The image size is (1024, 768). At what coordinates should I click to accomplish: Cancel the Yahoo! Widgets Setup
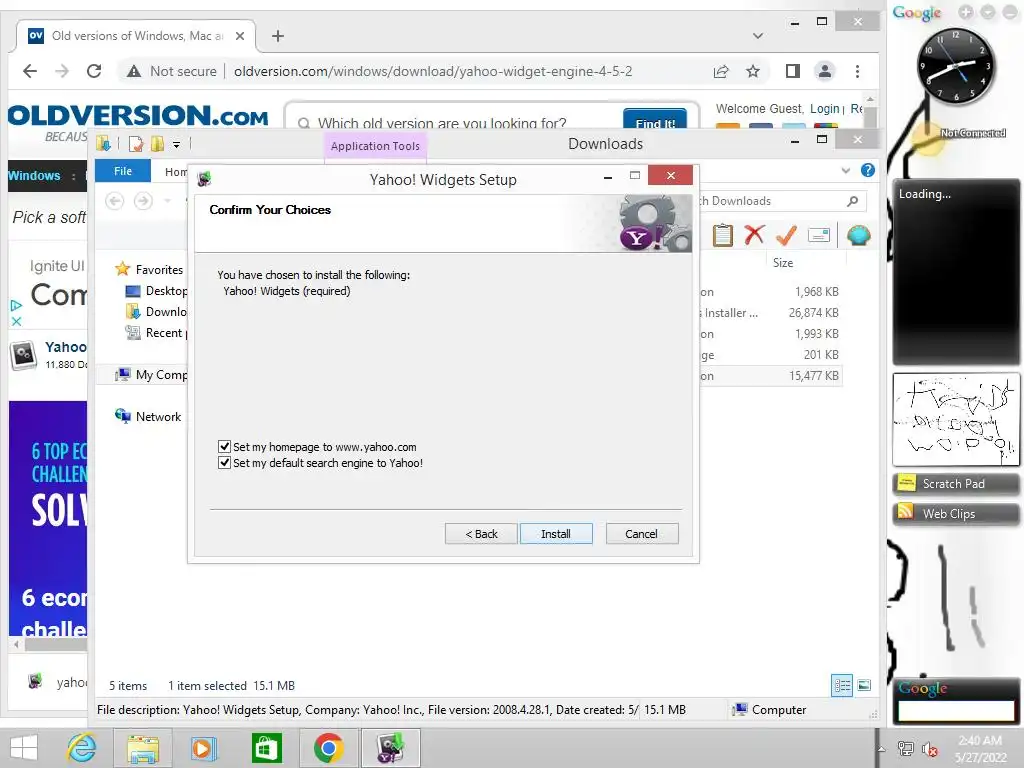point(641,534)
